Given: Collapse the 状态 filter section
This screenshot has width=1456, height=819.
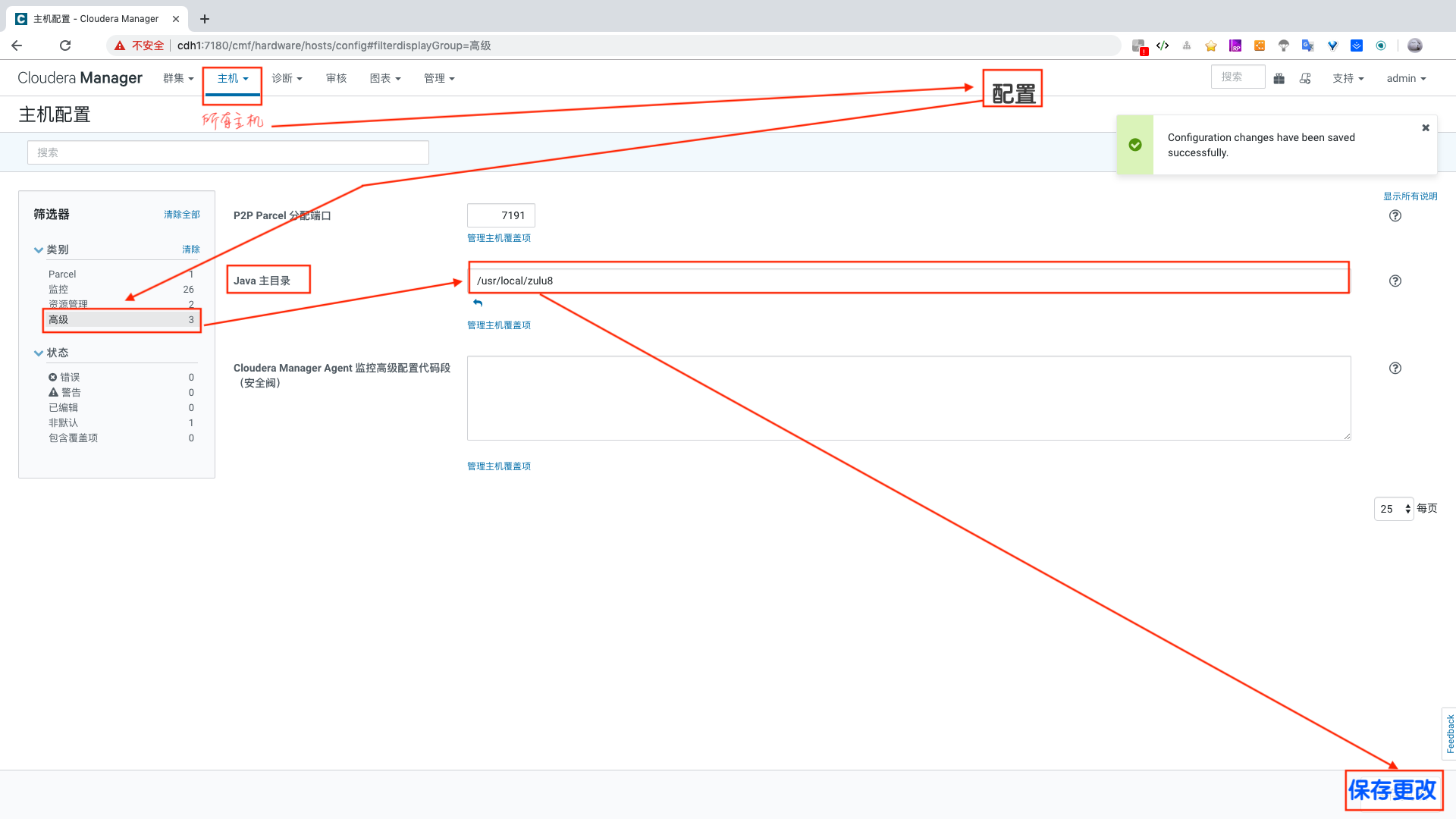Looking at the screenshot, I should point(39,353).
